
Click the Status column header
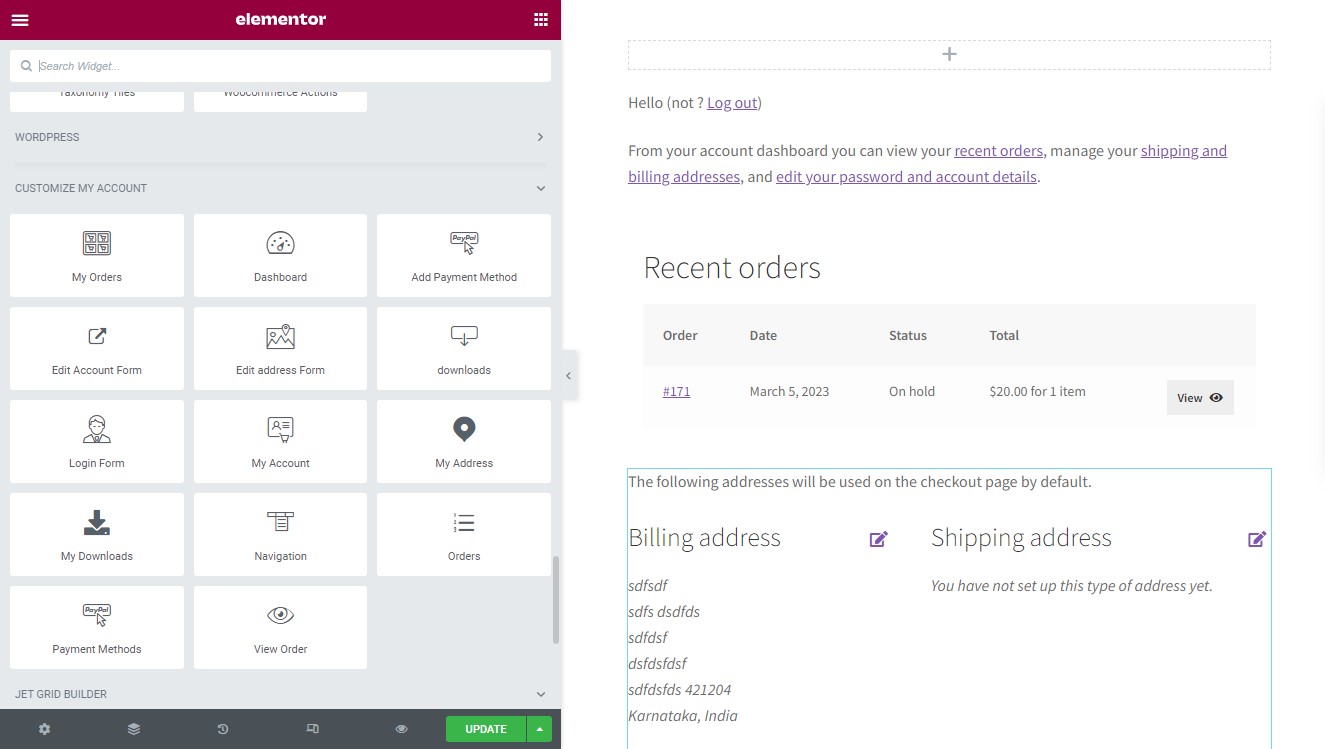pos(908,335)
